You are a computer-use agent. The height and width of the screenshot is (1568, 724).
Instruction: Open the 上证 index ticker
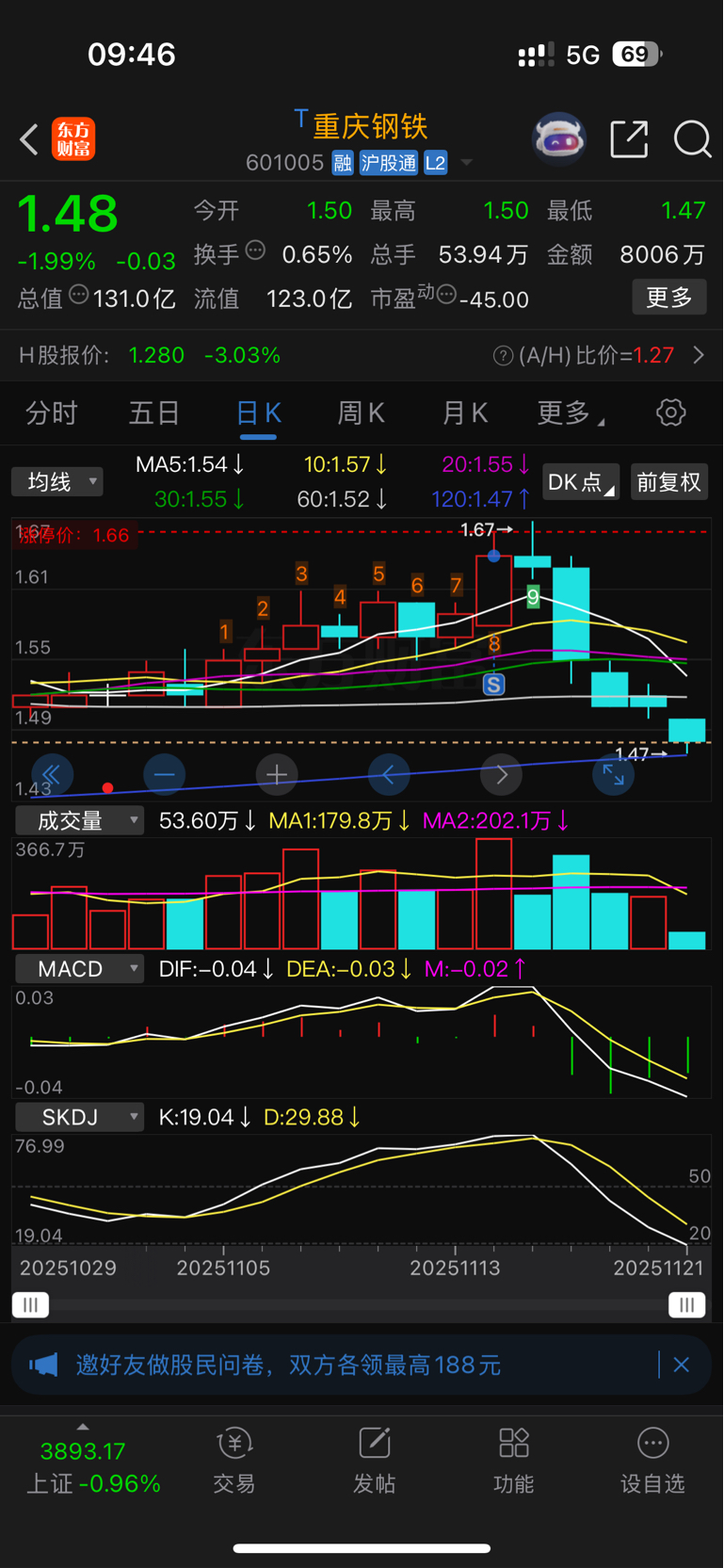(93, 1467)
